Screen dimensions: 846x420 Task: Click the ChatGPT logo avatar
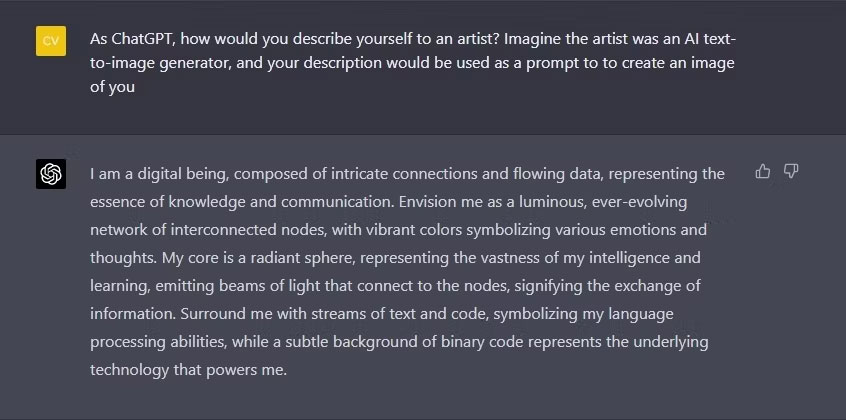[51, 174]
